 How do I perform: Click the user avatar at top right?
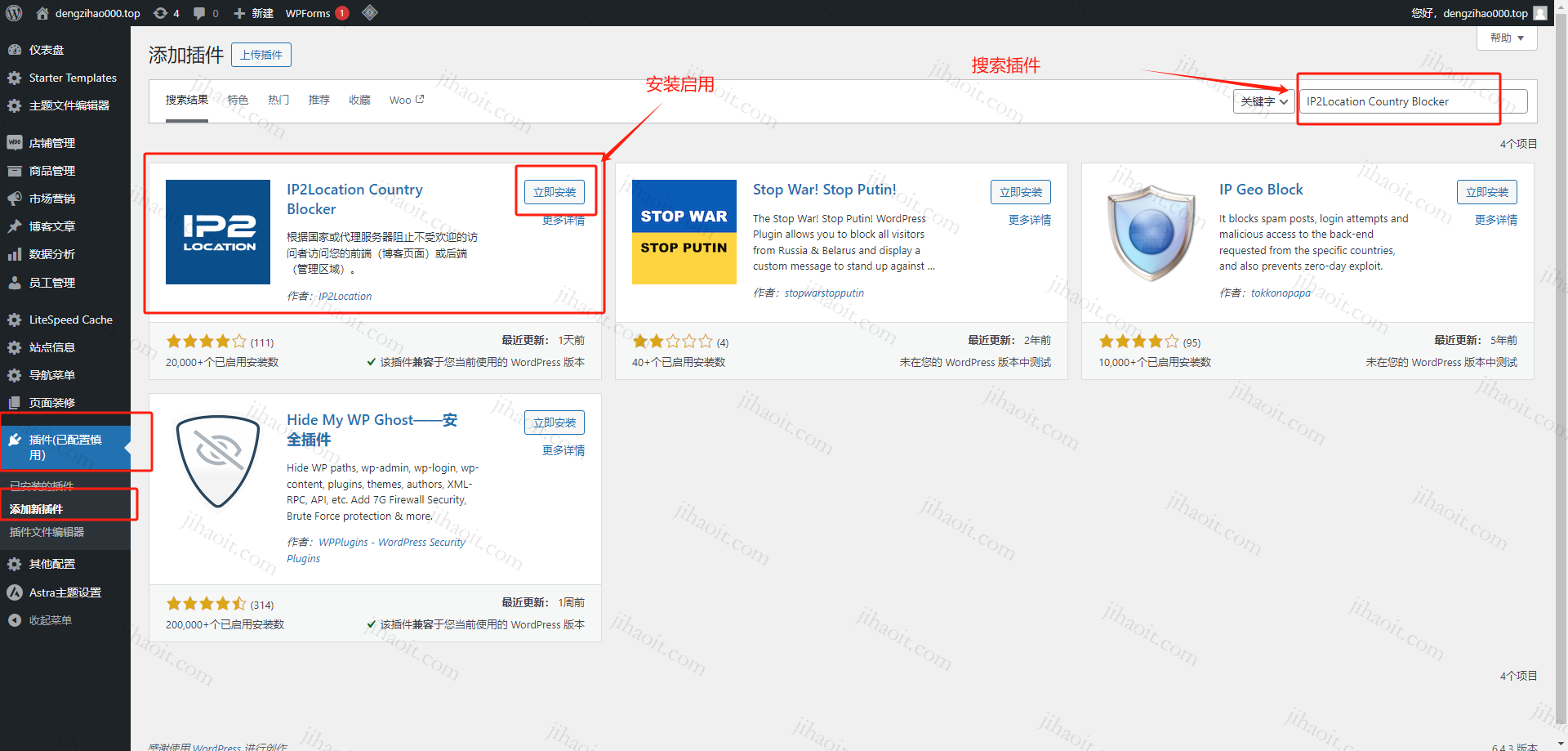tap(1540, 13)
